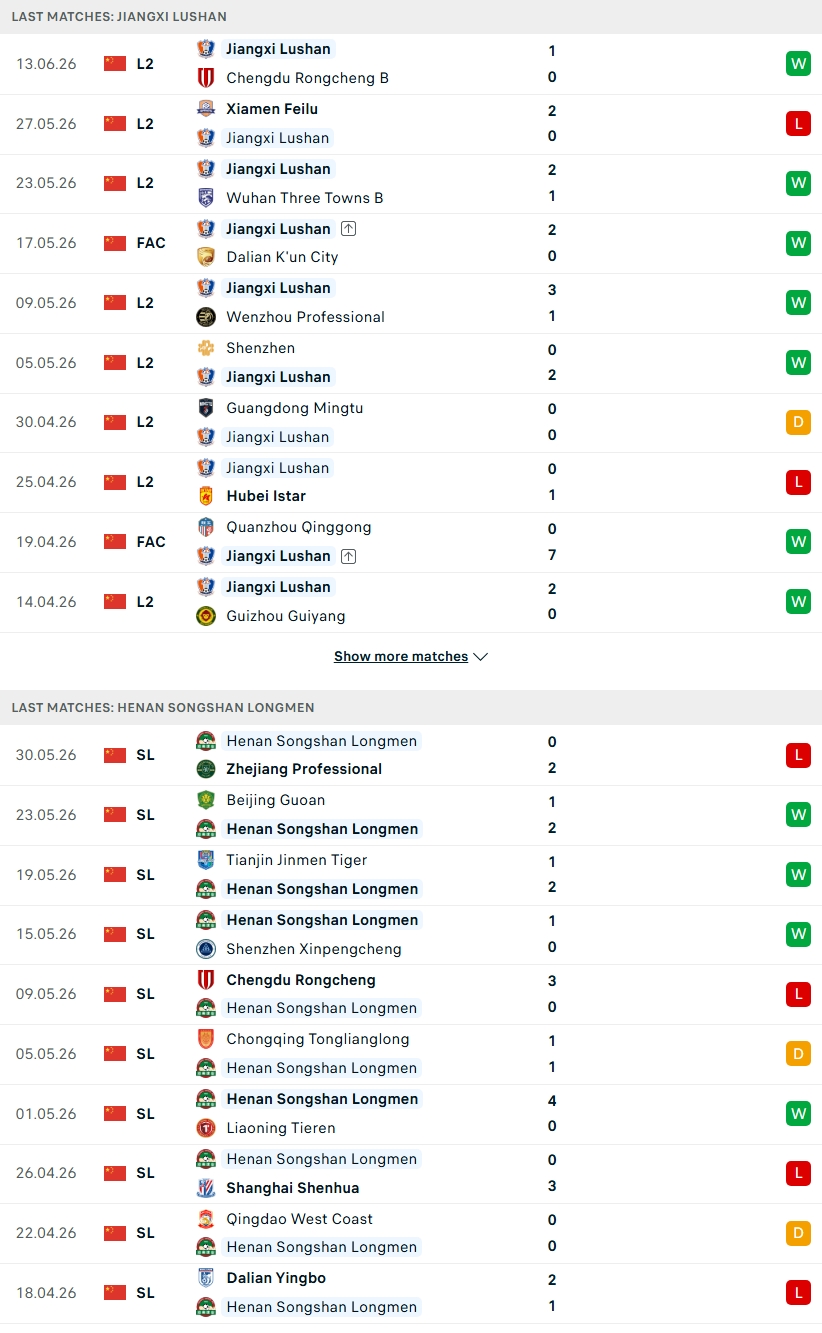Click the Guizhou Guiyang team logo
Image resolution: width=822 pixels, height=1333 pixels.
click(206, 615)
